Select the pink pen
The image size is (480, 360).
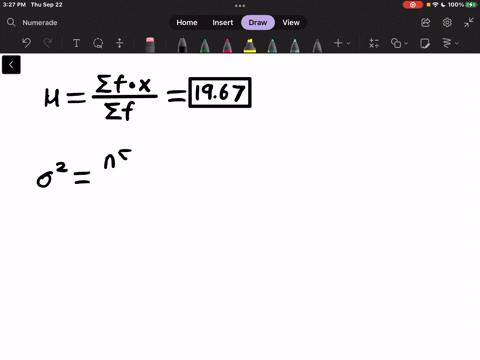pyautogui.click(x=227, y=45)
